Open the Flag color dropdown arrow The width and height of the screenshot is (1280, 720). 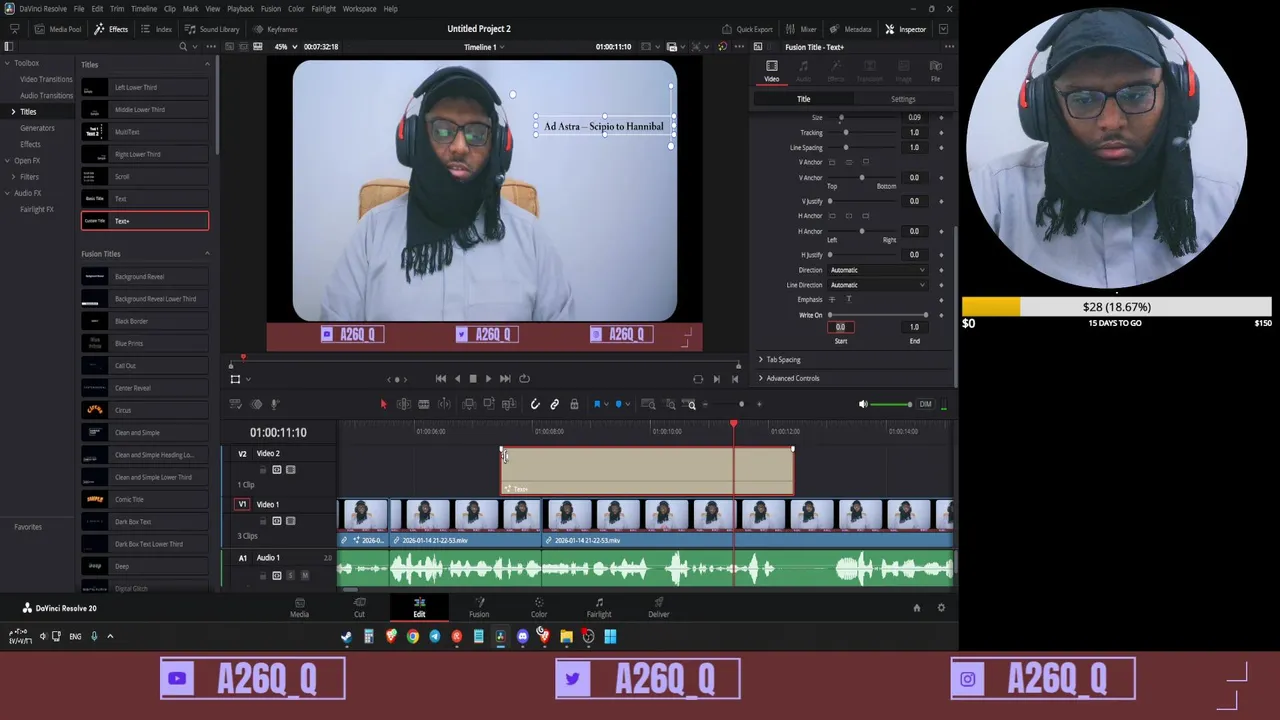(x=606, y=404)
